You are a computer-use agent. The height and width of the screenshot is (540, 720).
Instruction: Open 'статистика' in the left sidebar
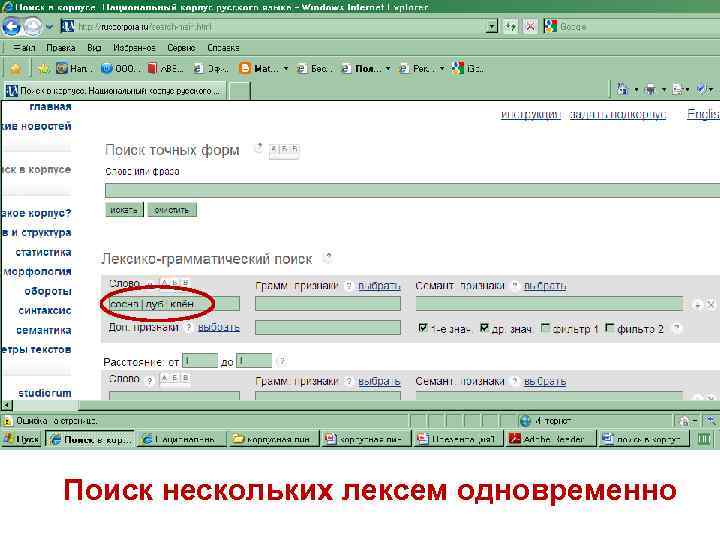click(x=44, y=252)
